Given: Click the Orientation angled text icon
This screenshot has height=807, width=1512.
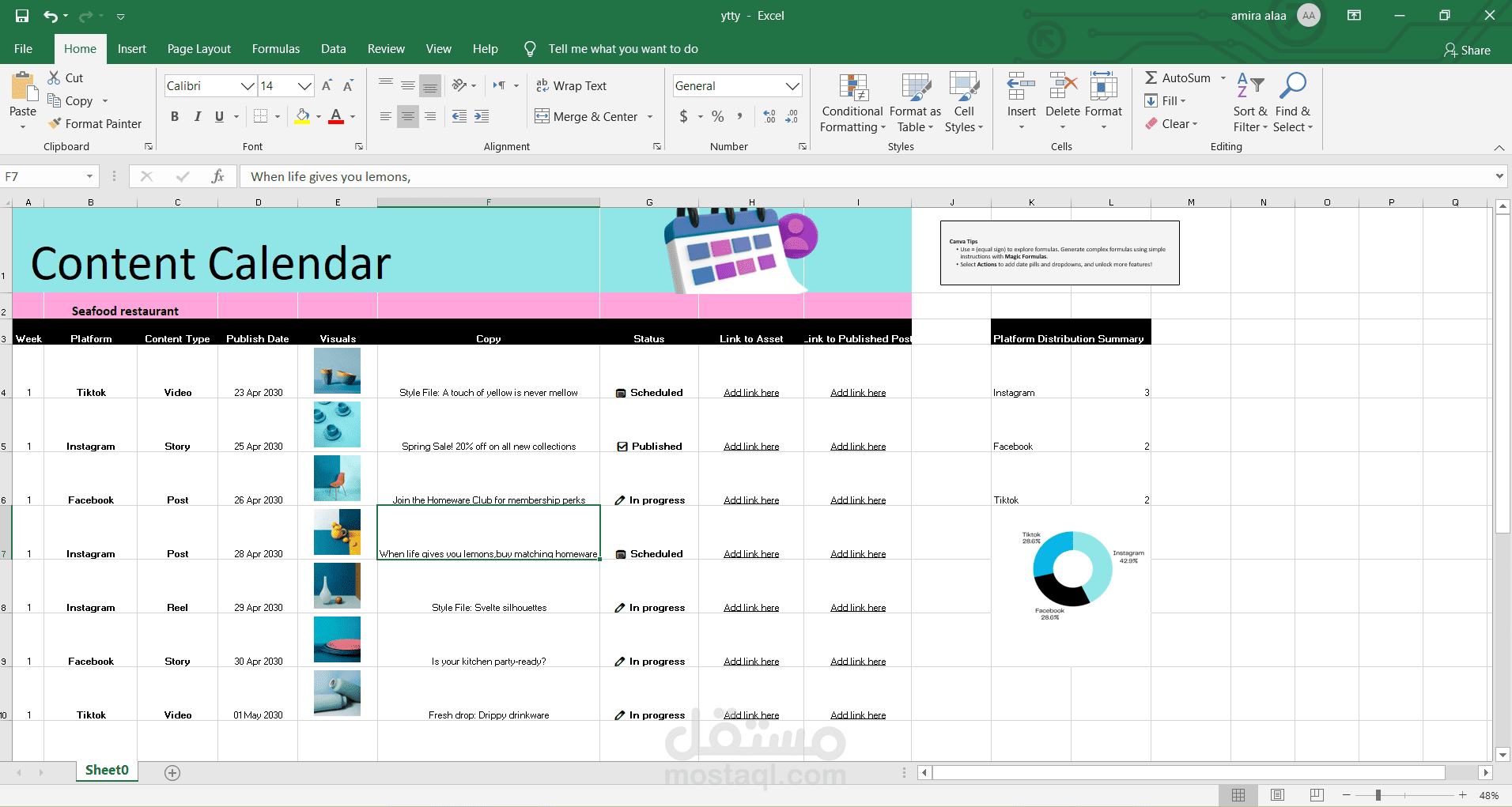Looking at the screenshot, I should [459, 85].
